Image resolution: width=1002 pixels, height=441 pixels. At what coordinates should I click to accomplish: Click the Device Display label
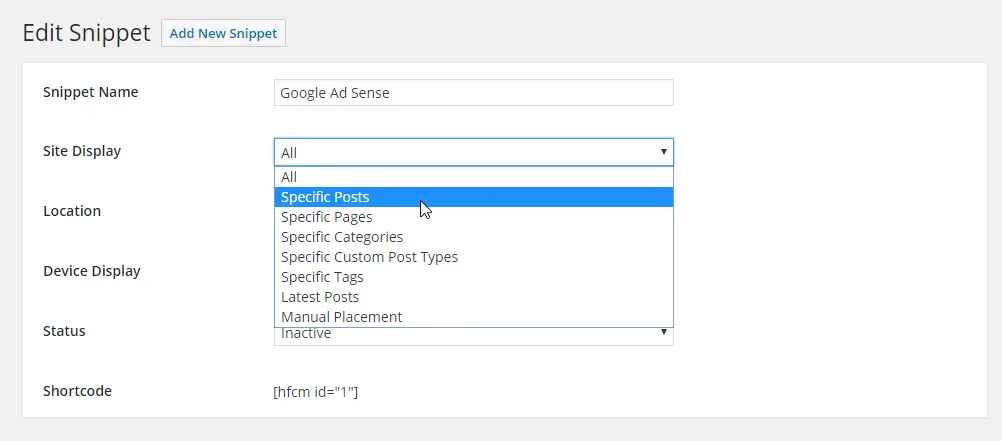pos(92,271)
